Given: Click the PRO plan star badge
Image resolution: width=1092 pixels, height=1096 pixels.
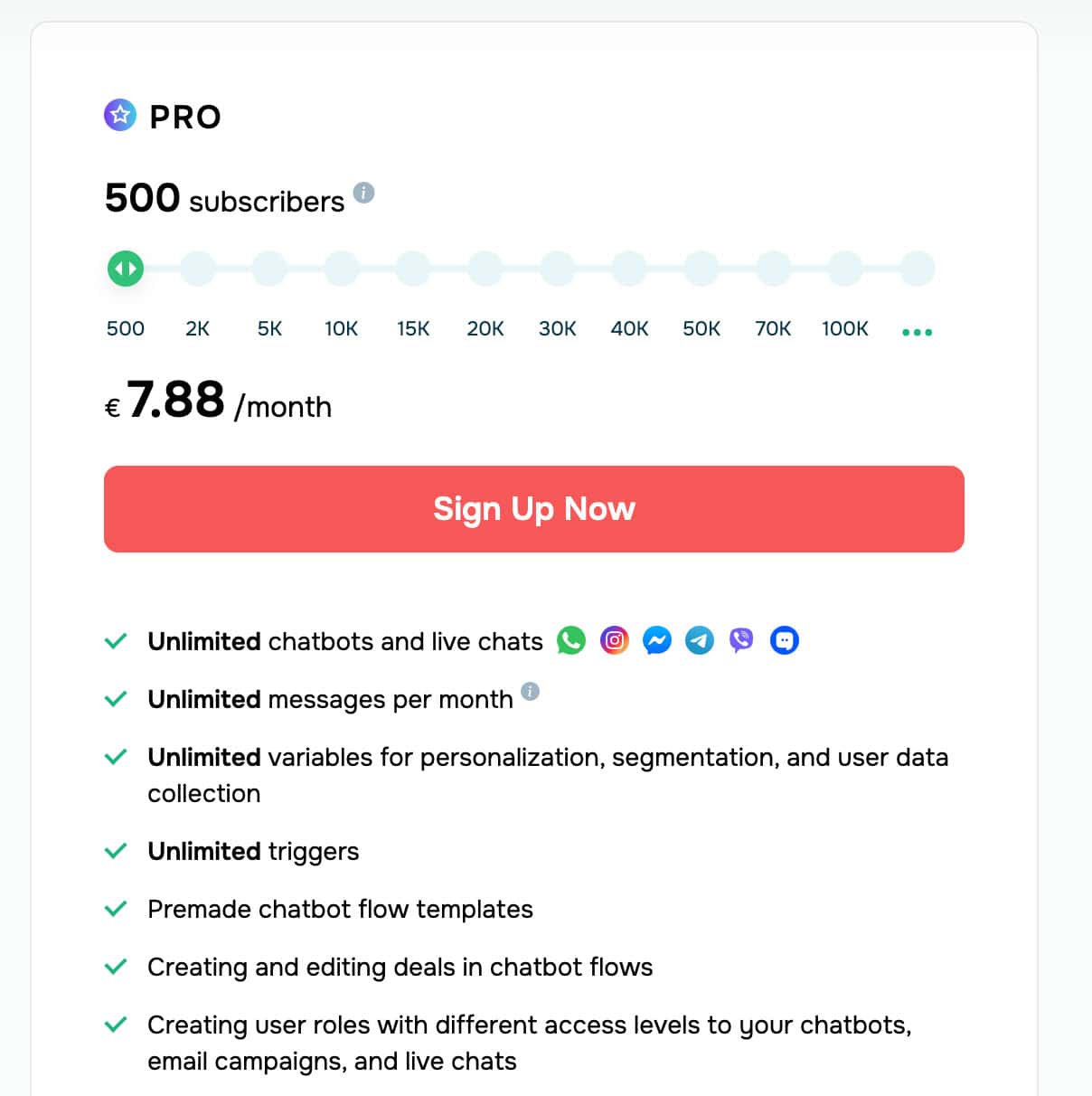Looking at the screenshot, I should tap(119, 116).
